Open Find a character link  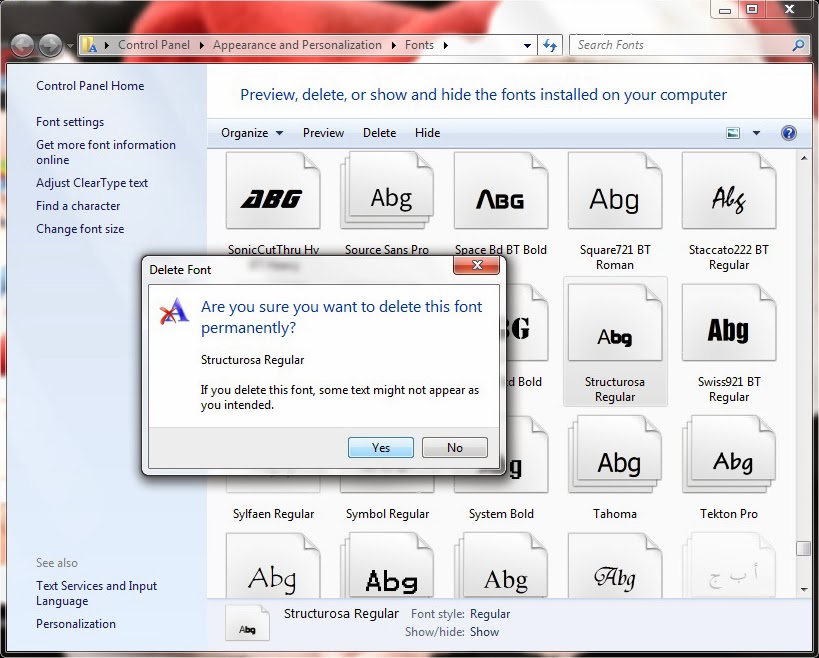pyautogui.click(x=78, y=206)
